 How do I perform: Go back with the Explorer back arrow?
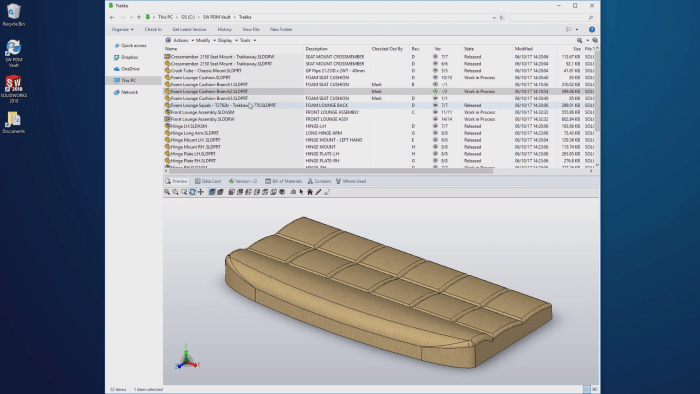click(112, 17)
